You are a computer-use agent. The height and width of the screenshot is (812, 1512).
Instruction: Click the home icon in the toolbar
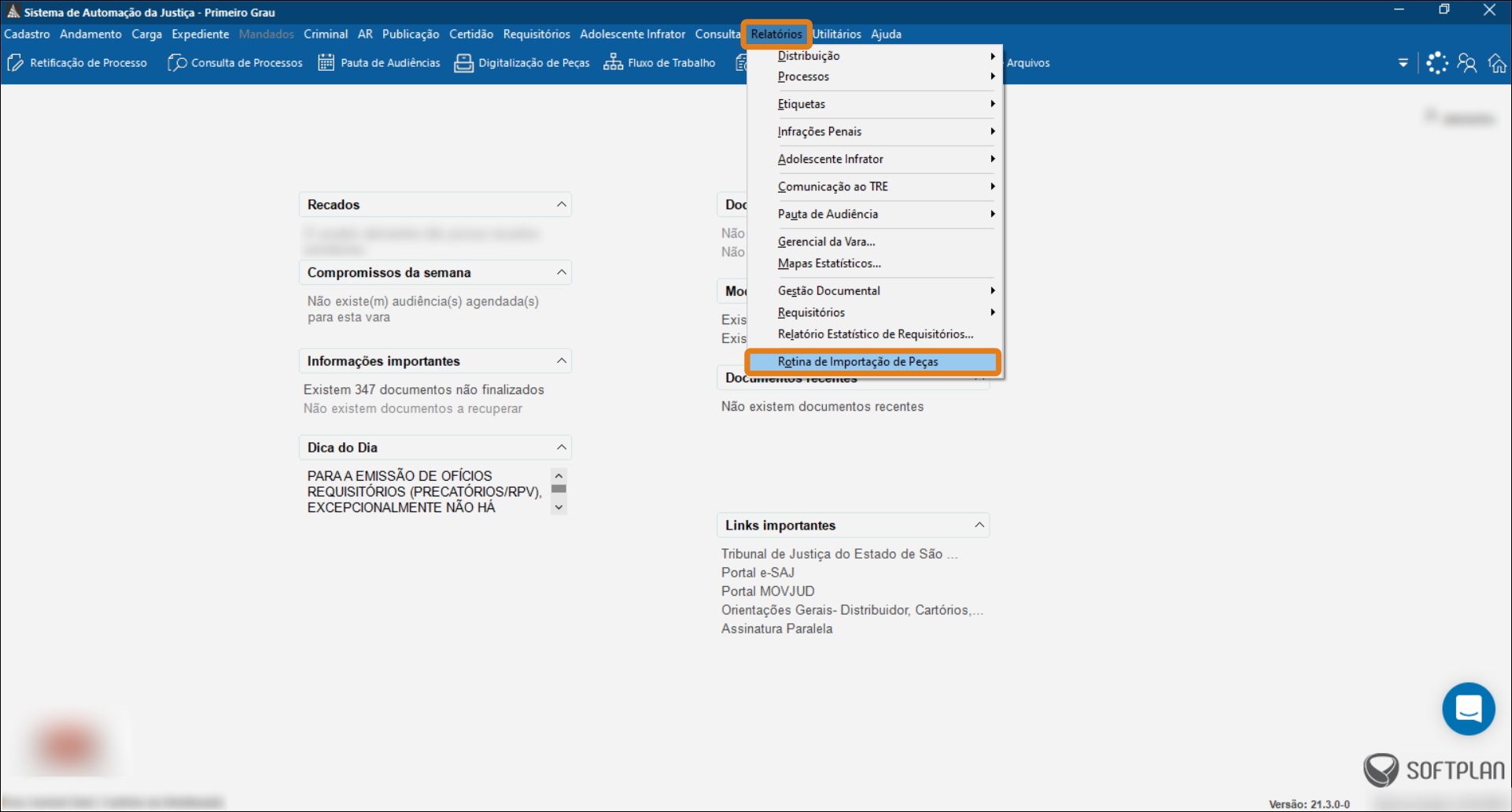(1497, 63)
